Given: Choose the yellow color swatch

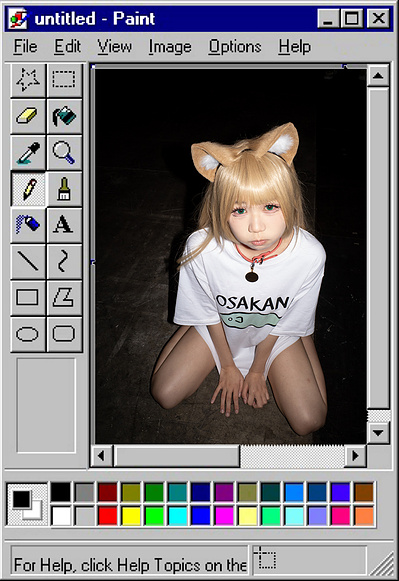Looking at the screenshot, I should (x=131, y=516).
